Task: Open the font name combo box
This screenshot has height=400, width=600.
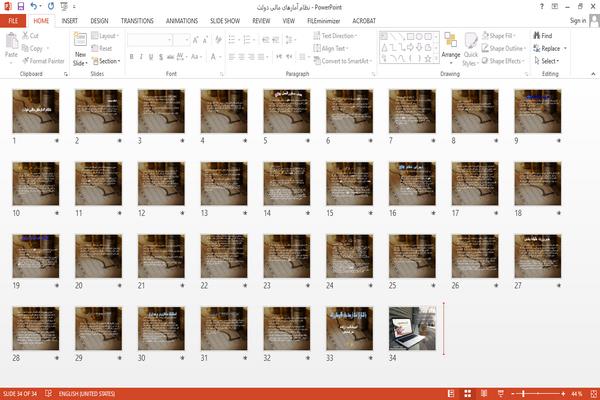Action: [150, 40]
